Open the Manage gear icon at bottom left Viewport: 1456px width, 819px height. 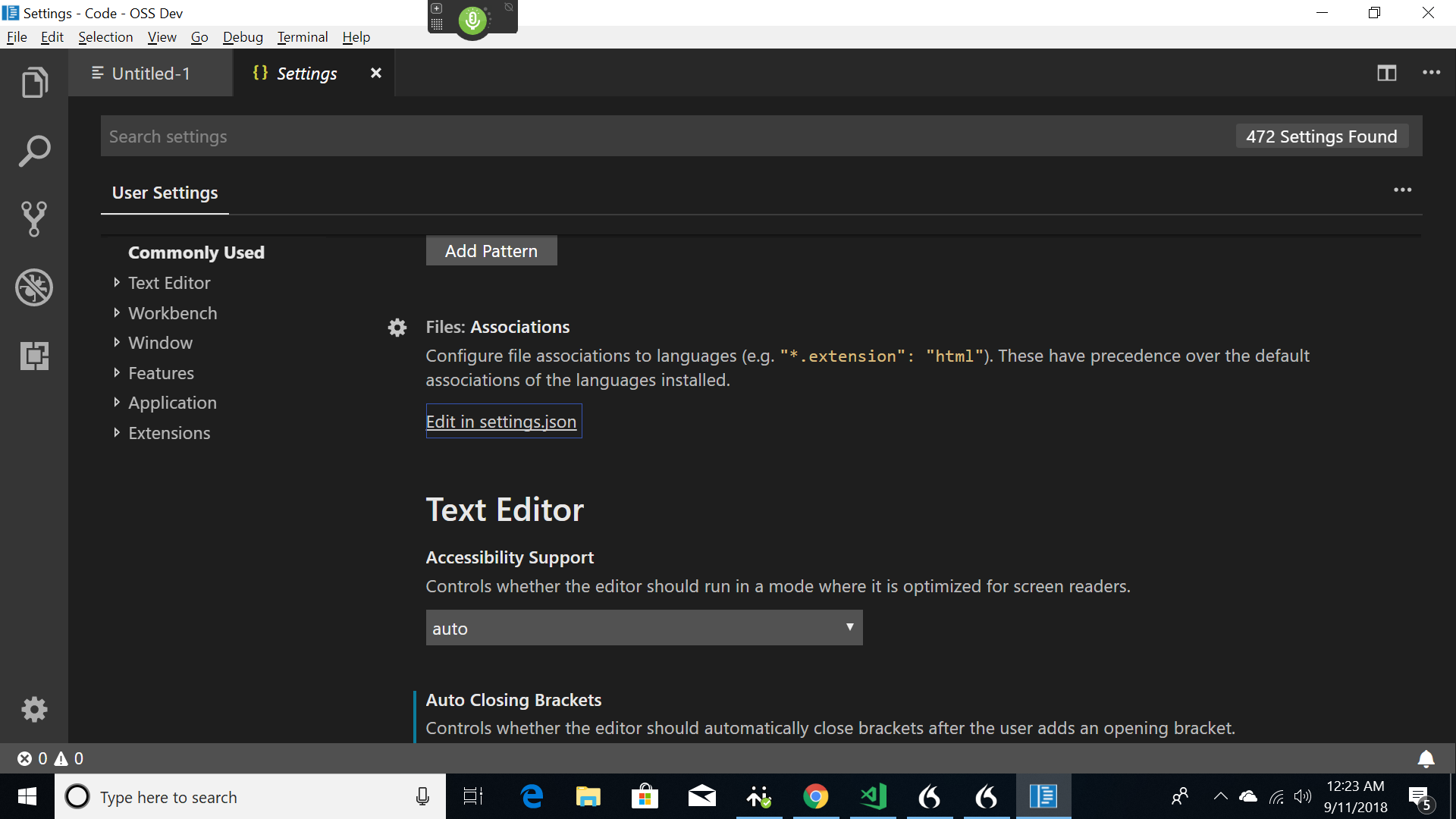[34, 709]
